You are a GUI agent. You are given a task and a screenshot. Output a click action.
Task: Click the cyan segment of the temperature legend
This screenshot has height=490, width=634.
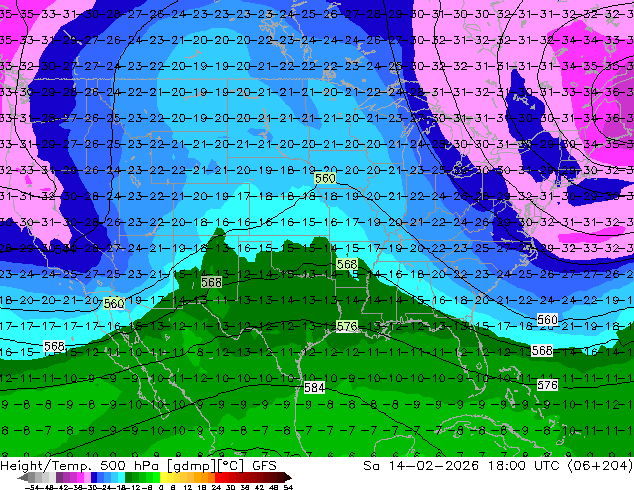(122, 477)
